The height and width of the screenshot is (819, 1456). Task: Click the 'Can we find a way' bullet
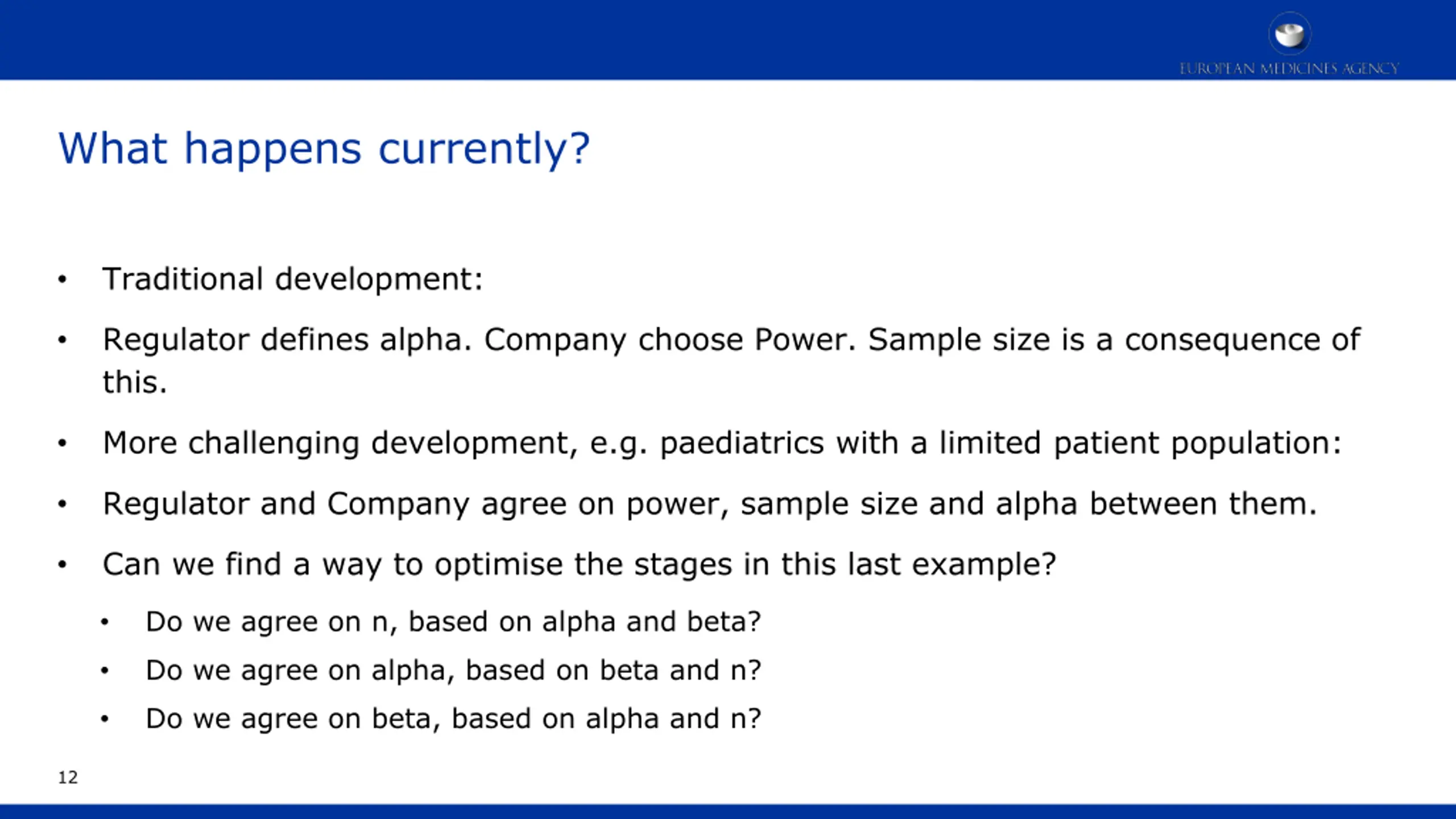579,565
